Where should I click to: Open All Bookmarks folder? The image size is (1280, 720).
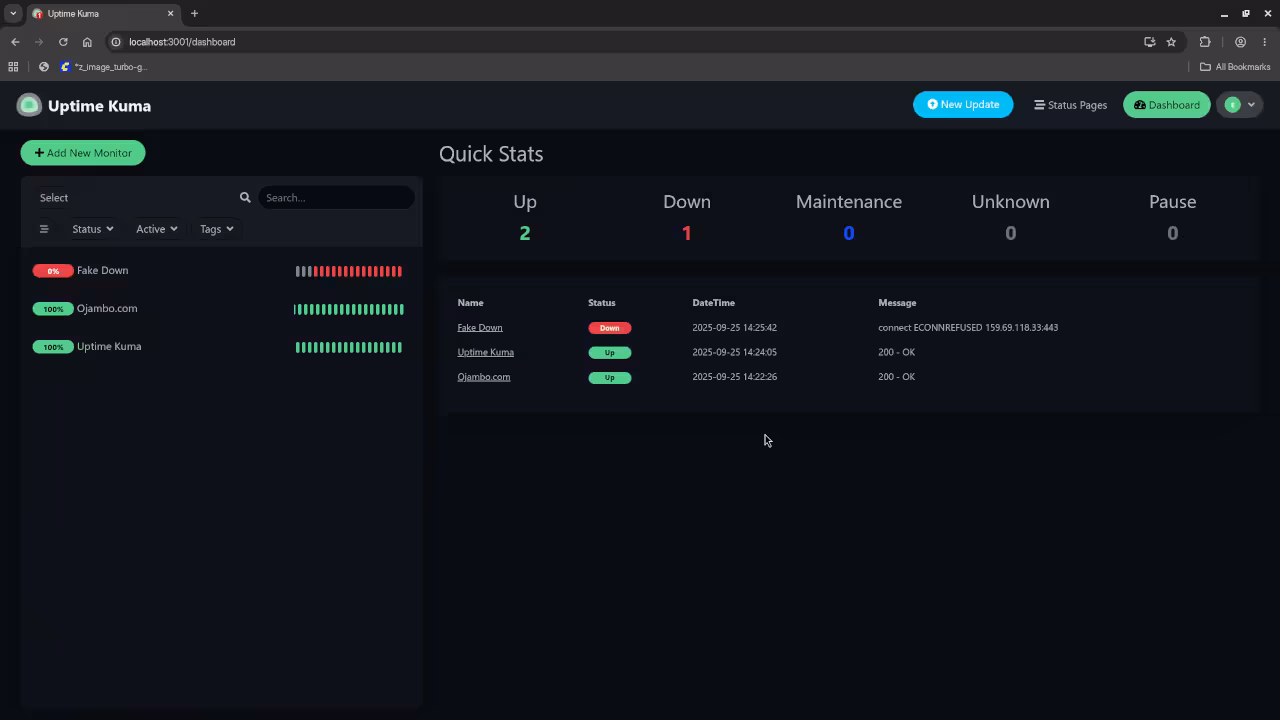[1235, 67]
